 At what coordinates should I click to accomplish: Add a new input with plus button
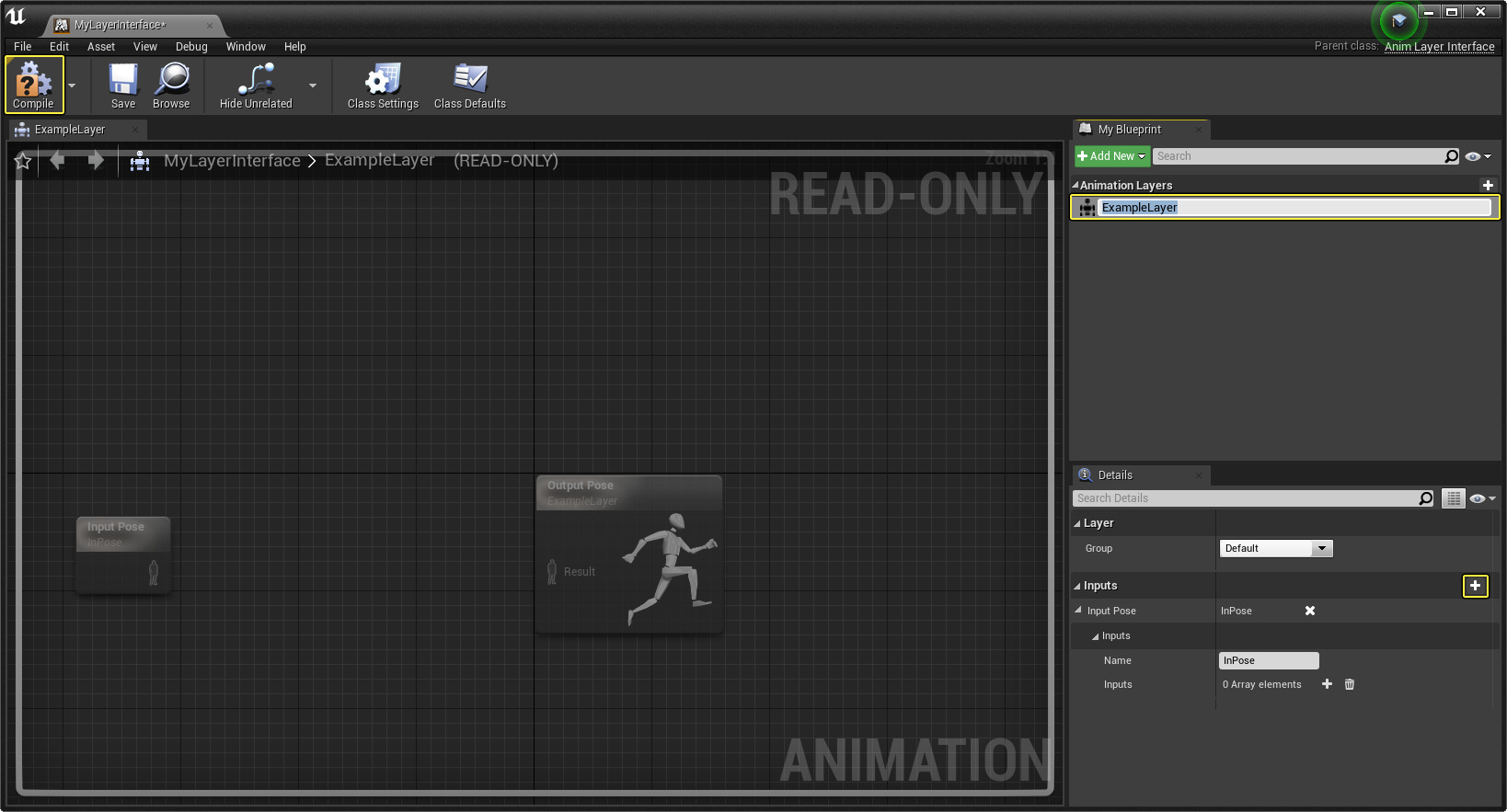click(1476, 586)
